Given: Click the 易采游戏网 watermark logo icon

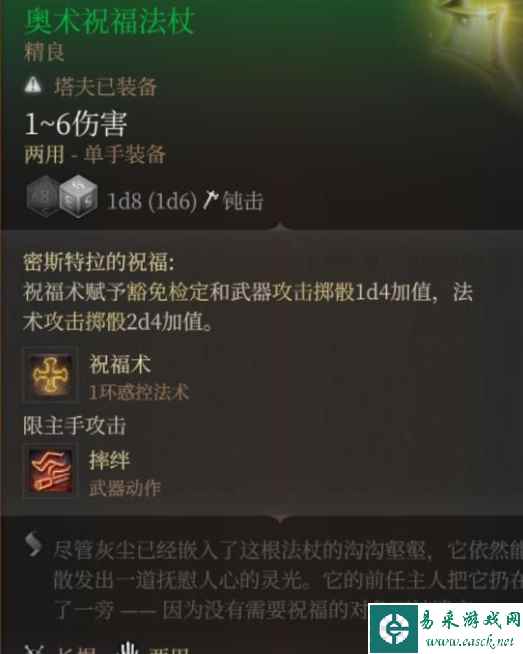Looking at the screenshot, I should pyautogui.click(x=394, y=629).
